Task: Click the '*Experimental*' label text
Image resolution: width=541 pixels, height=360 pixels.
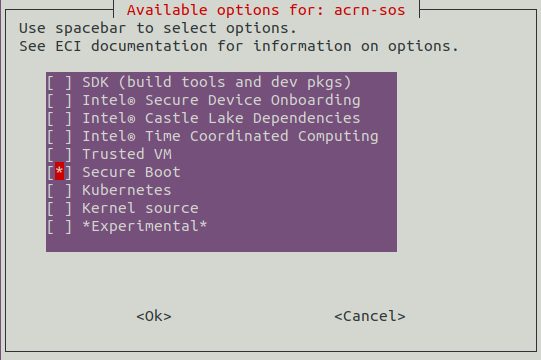Action: tap(145, 226)
